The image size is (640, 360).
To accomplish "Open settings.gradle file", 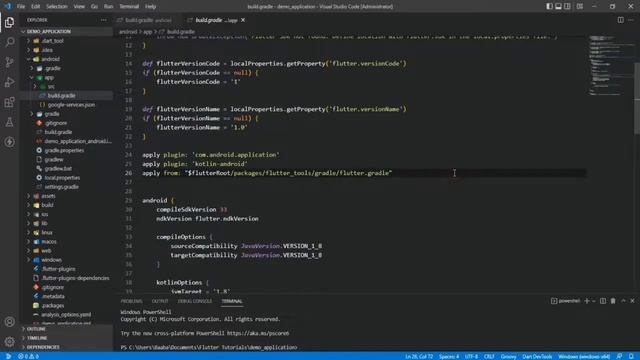I will 61,187.
